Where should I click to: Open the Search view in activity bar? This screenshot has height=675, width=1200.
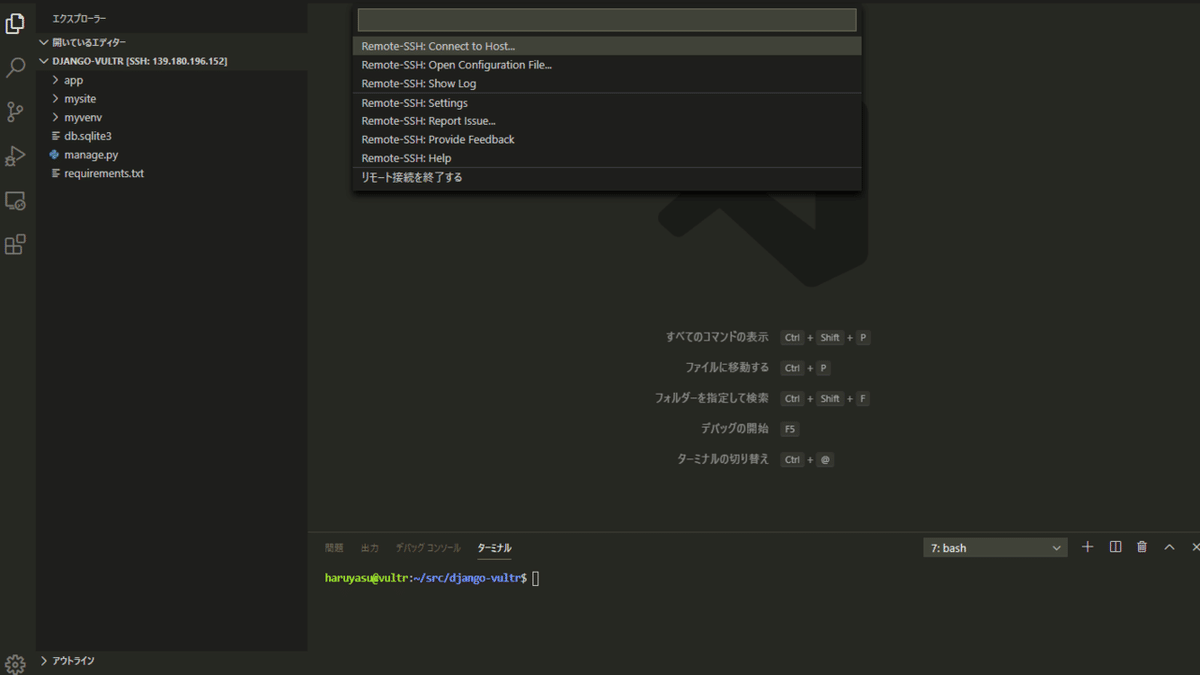[15, 68]
